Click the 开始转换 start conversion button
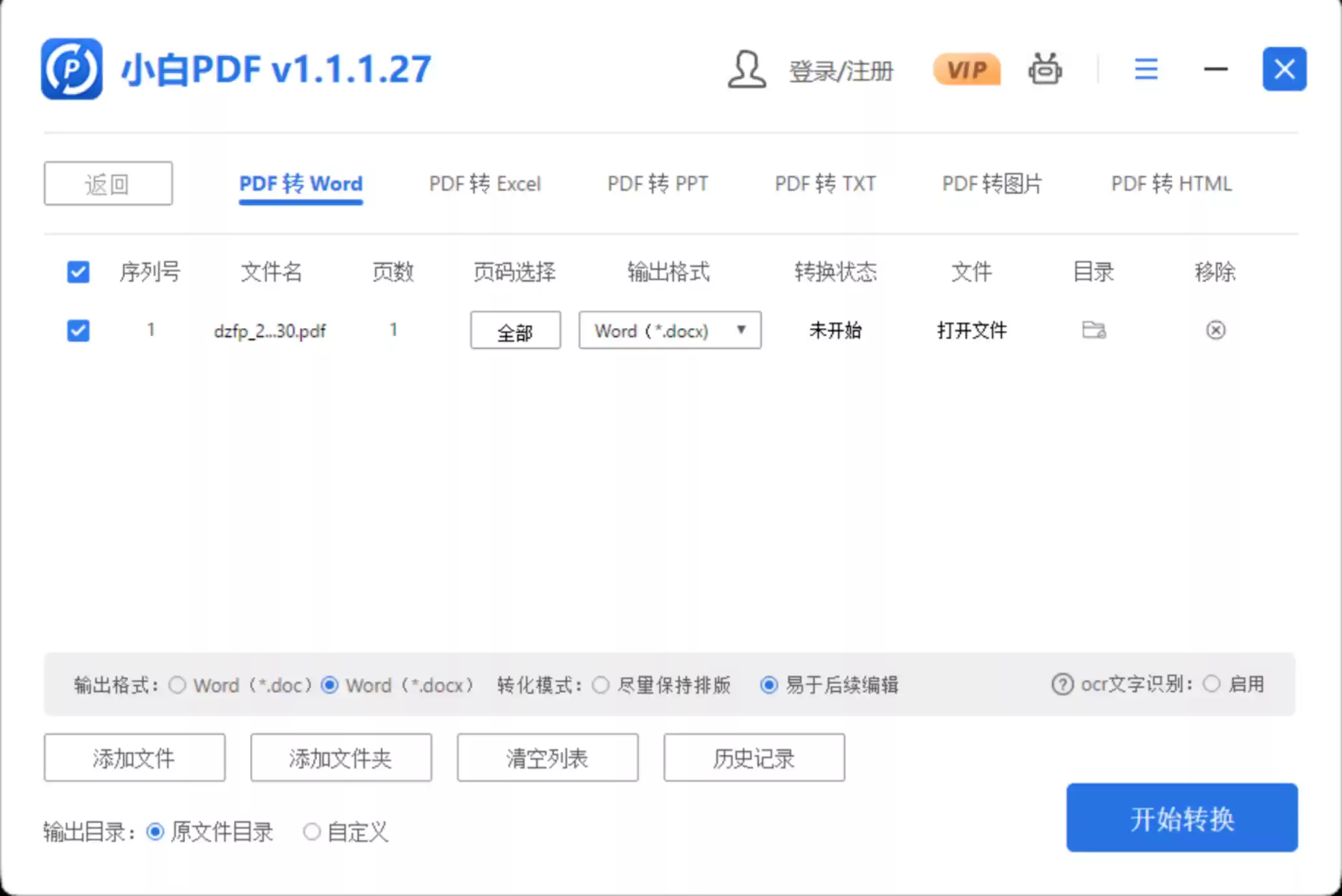The width and height of the screenshot is (1342, 896). pos(1181,818)
